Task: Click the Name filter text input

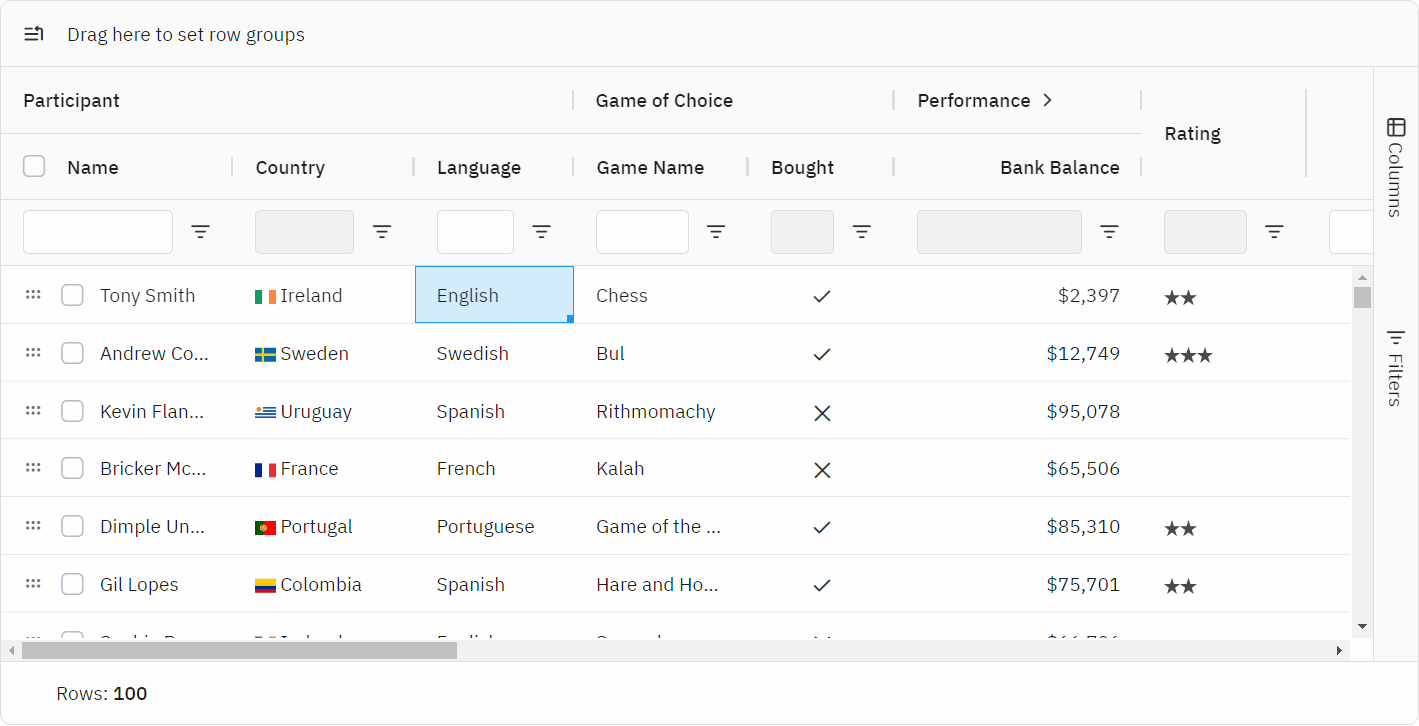Action: pos(98,232)
